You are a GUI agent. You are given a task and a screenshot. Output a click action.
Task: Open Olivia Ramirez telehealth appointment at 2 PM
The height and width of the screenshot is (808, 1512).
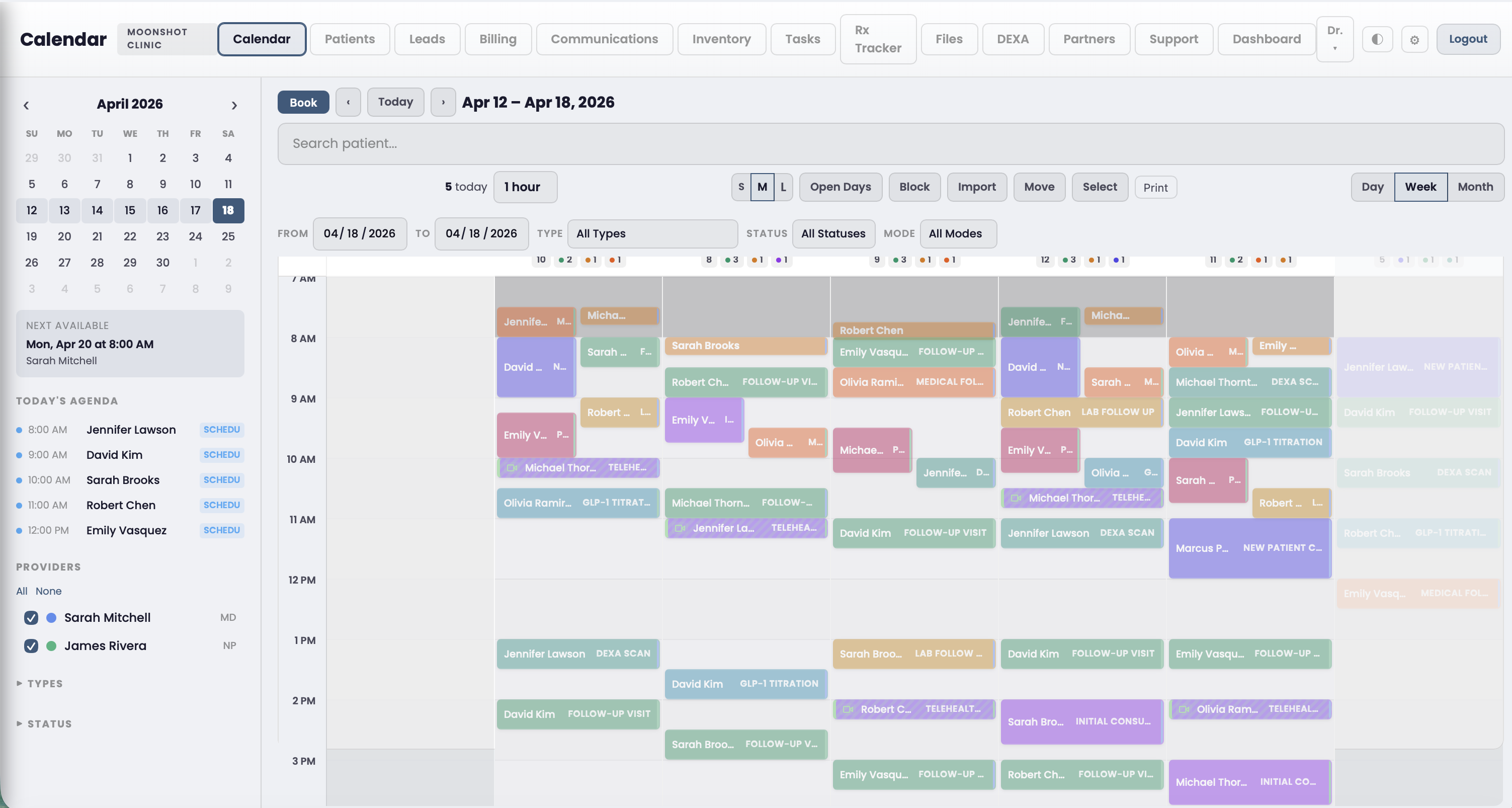[1249, 709]
